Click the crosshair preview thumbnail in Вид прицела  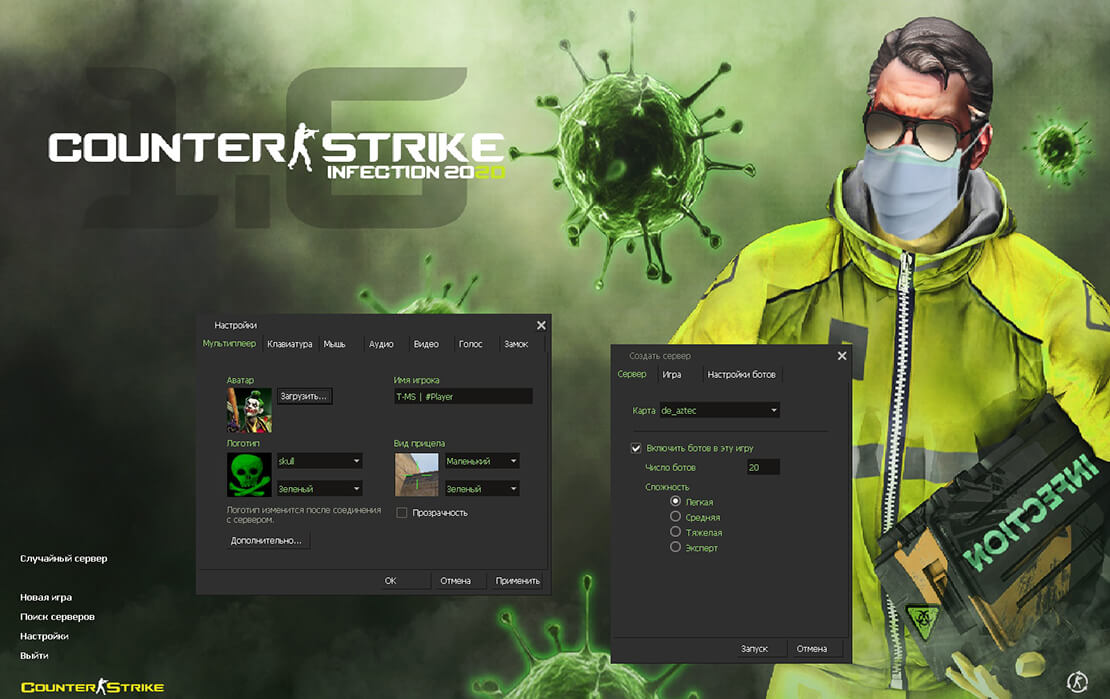(x=417, y=474)
